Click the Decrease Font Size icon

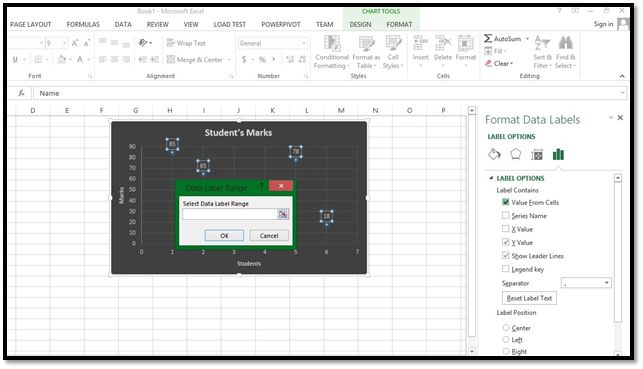coord(87,43)
